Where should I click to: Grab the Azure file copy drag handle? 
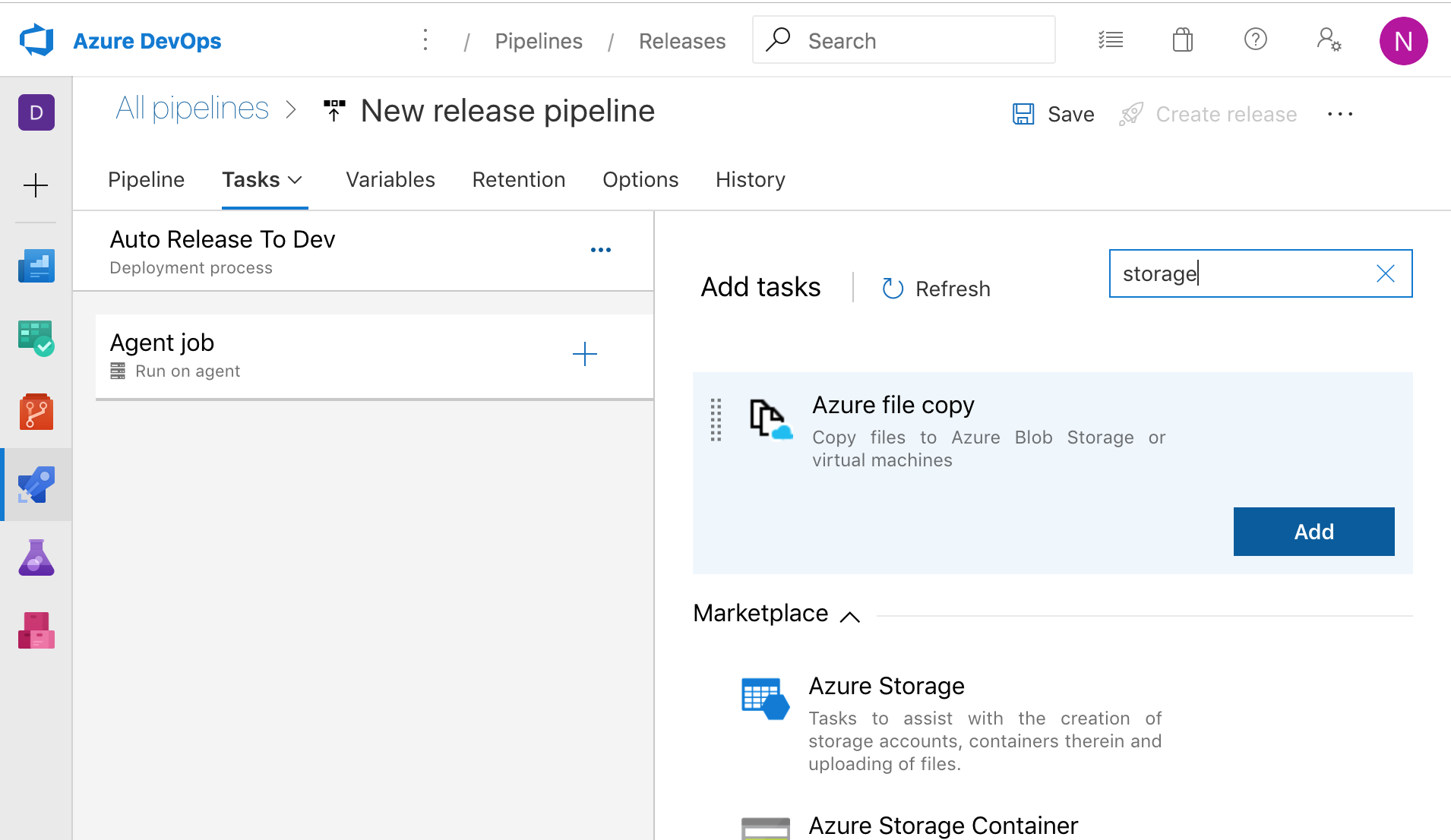coord(716,420)
